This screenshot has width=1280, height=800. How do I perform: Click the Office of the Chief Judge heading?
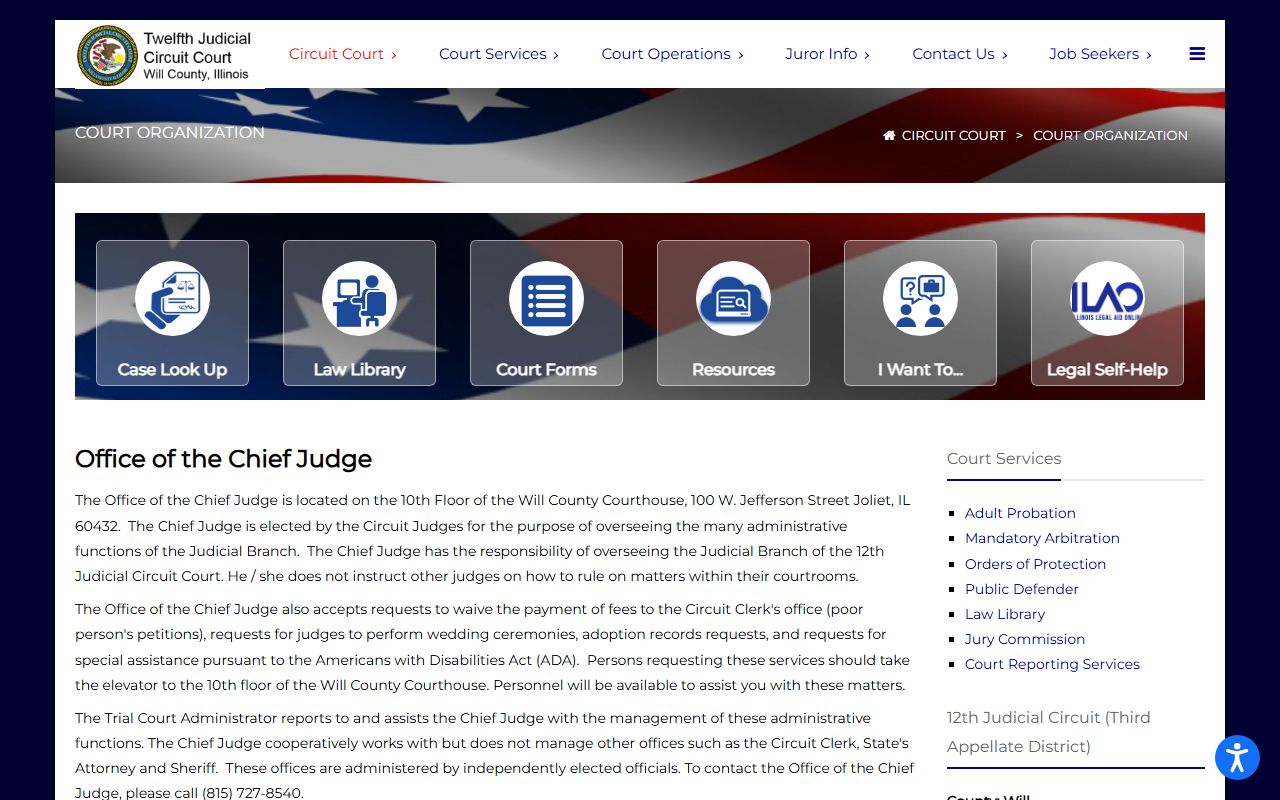tap(223, 459)
